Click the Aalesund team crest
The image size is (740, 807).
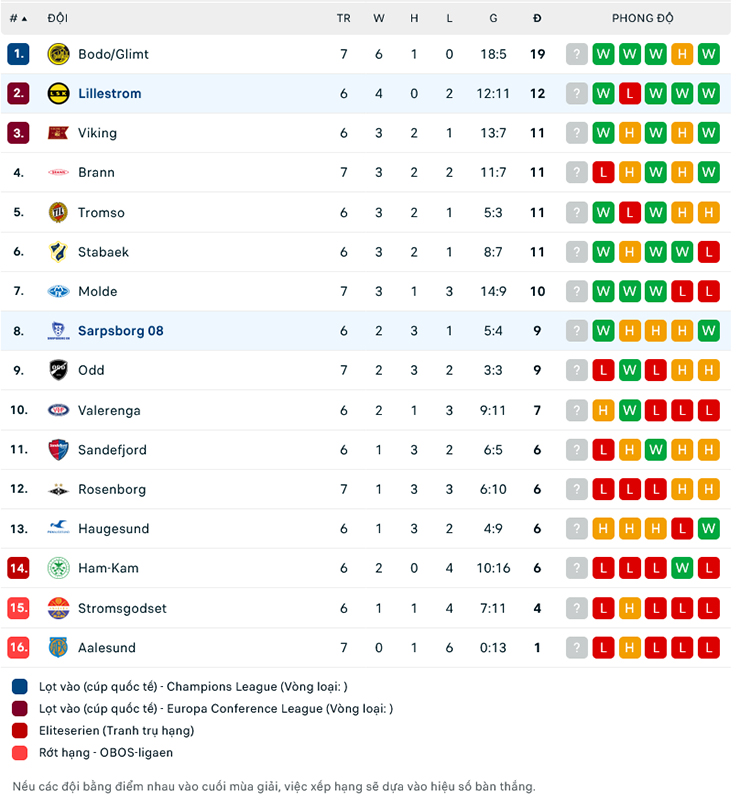tap(59, 647)
